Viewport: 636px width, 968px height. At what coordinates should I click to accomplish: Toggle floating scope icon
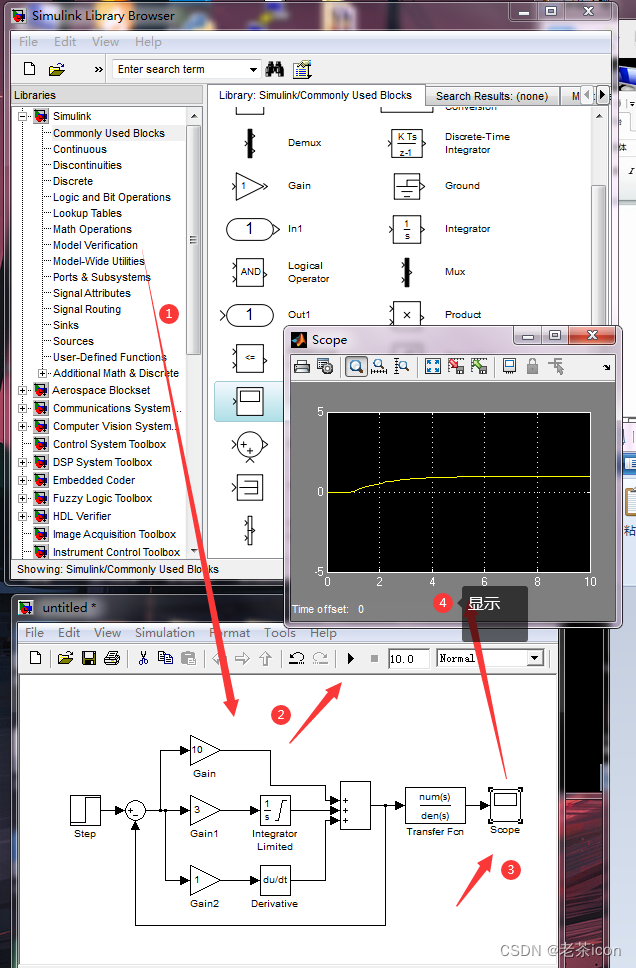509,367
